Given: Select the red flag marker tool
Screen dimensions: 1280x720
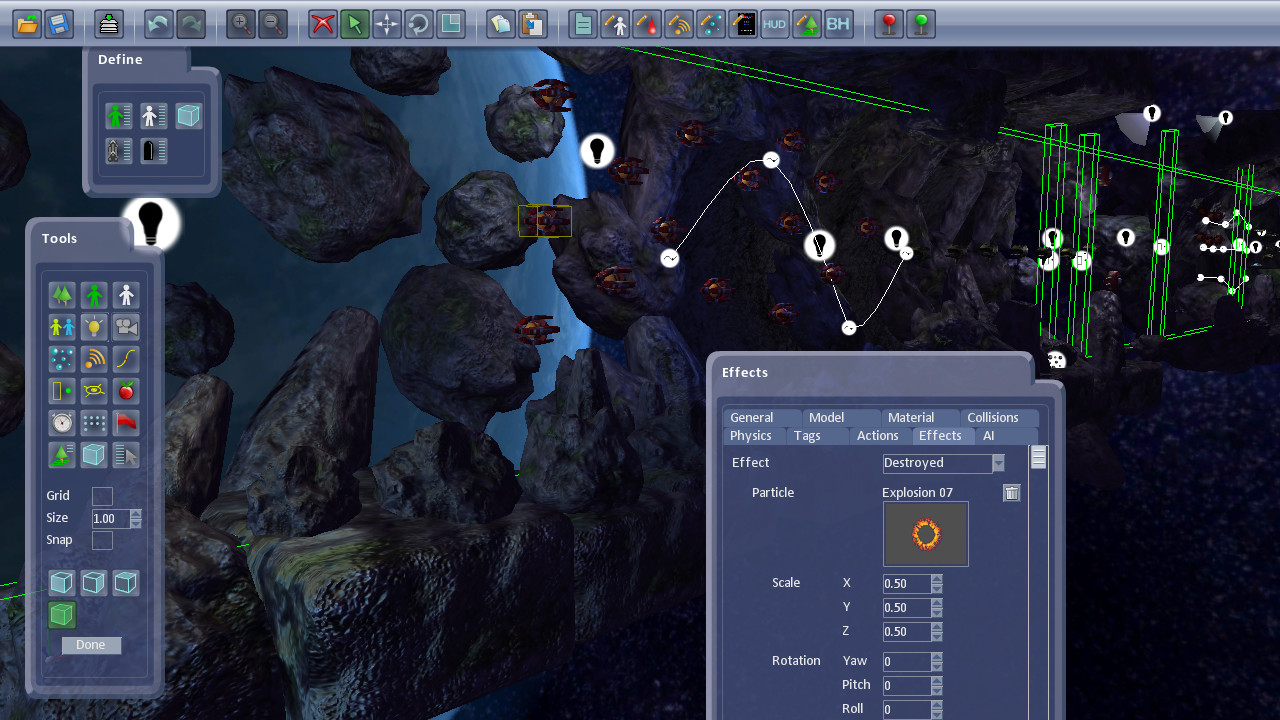Looking at the screenshot, I should pos(125,422).
